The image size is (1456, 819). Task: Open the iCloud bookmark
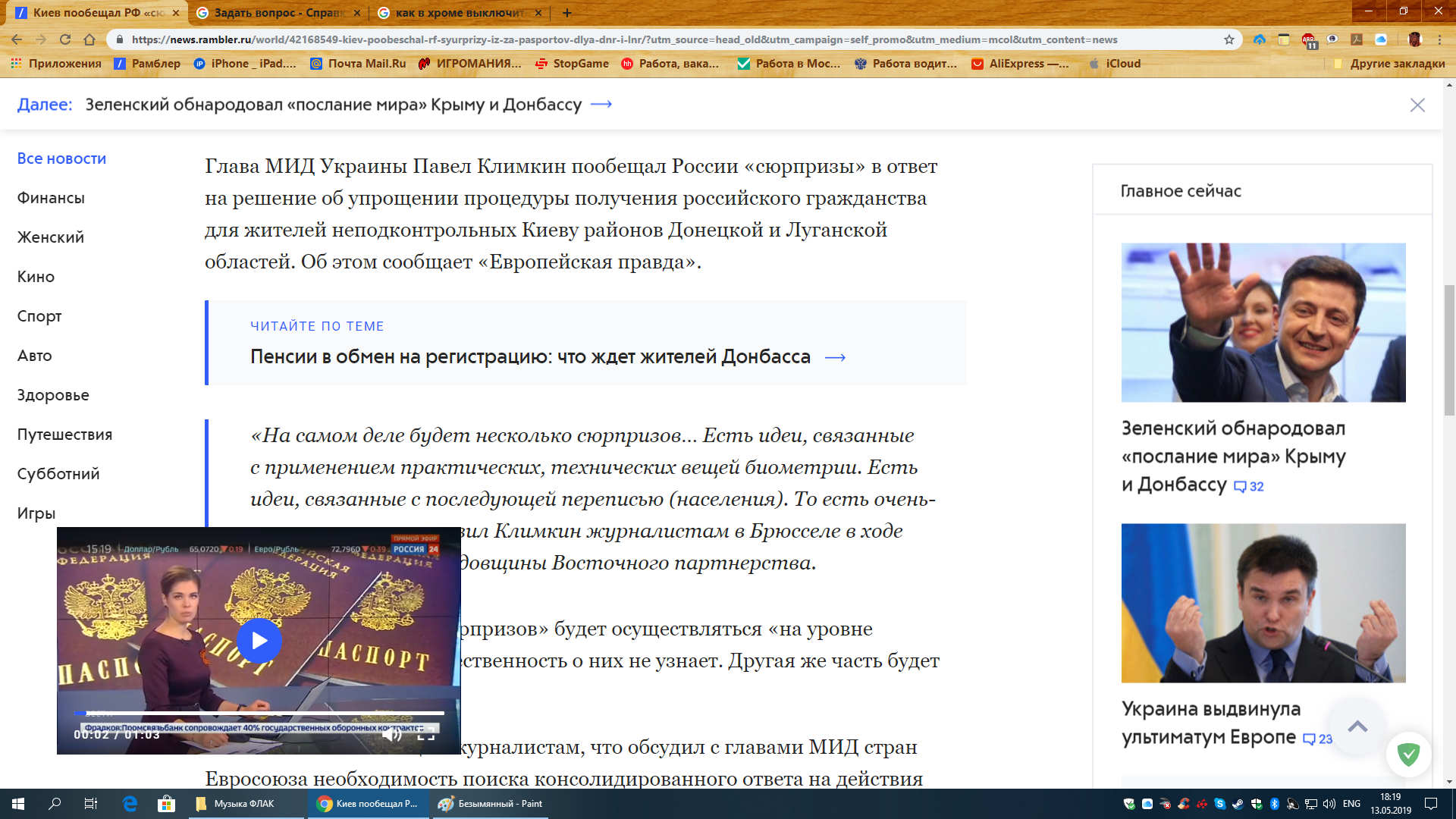[x=1115, y=64]
